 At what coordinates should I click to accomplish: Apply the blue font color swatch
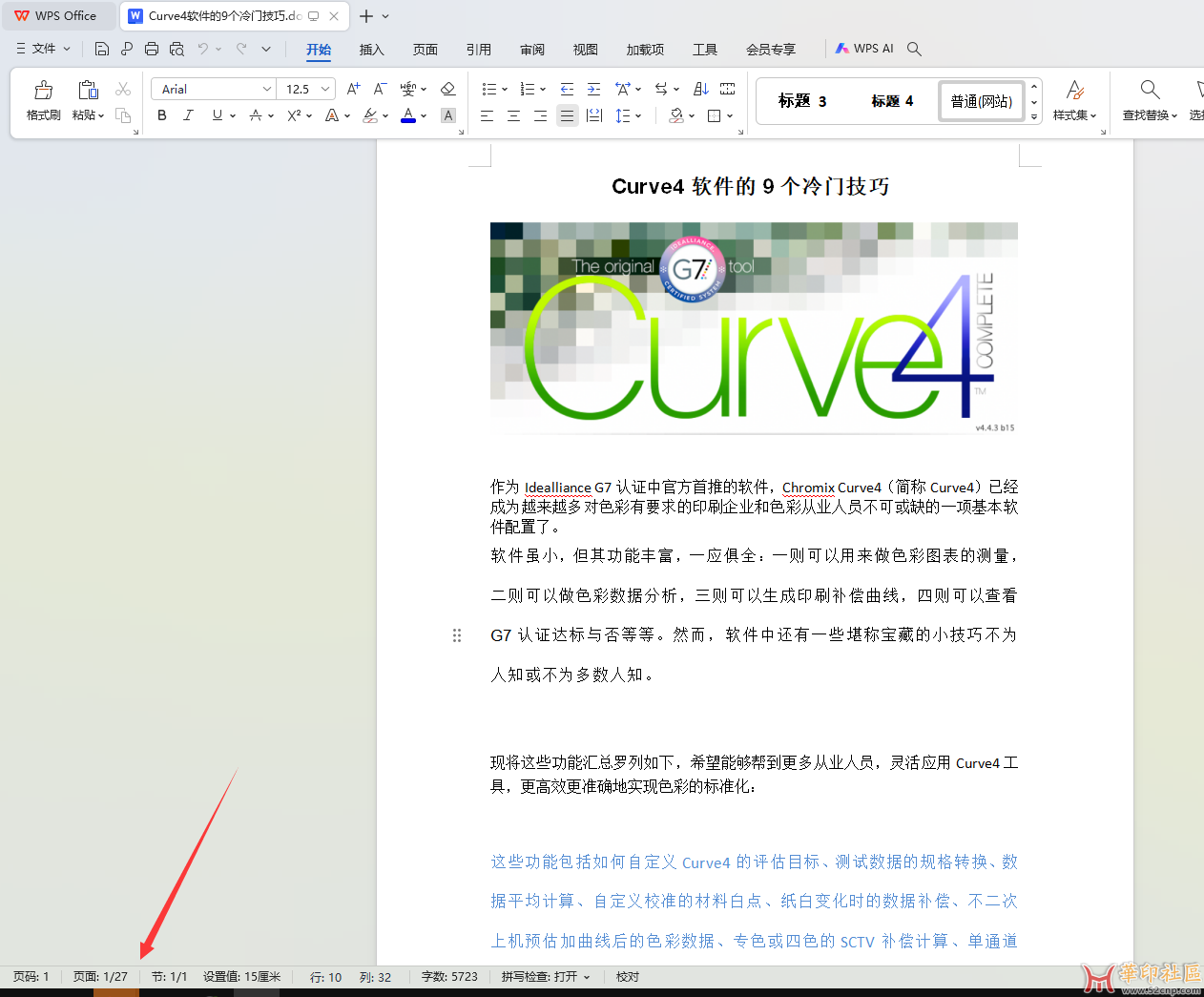408,115
